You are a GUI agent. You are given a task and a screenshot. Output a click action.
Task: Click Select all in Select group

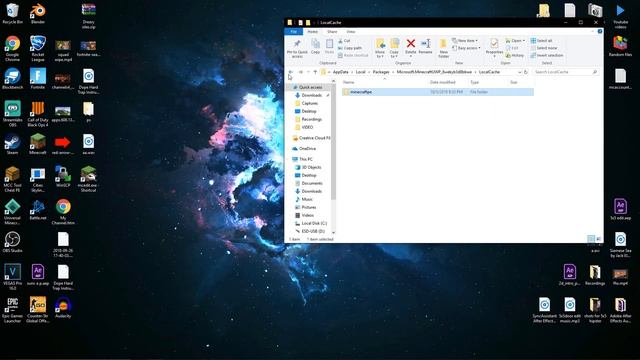(x=541, y=41)
